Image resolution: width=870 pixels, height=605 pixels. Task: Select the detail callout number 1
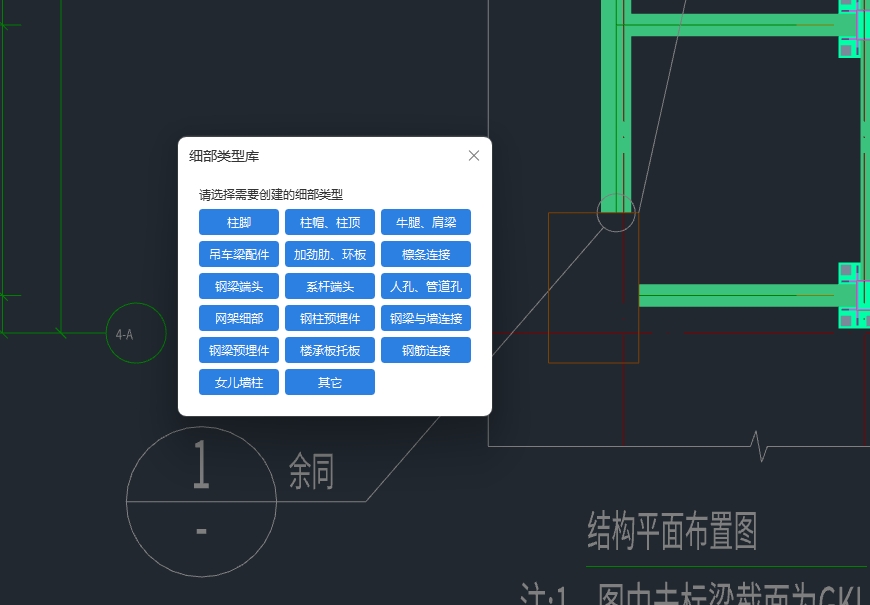click(201, 465)
